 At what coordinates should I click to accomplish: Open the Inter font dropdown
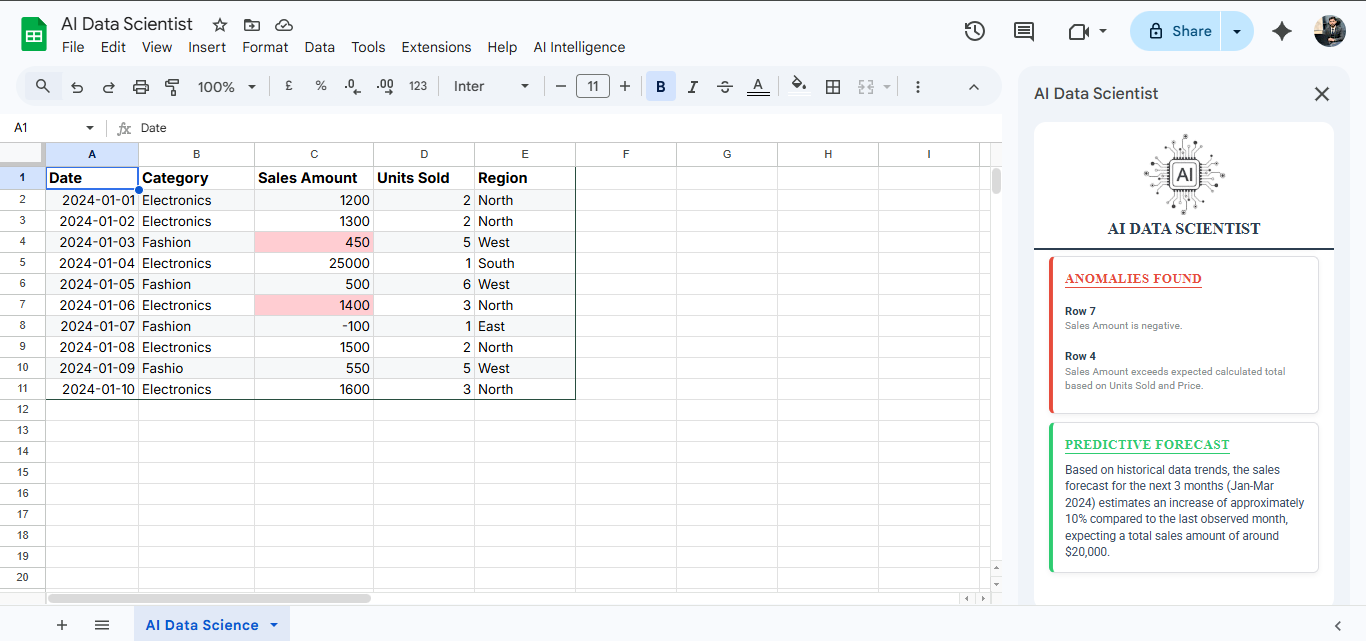pos(490,86)
